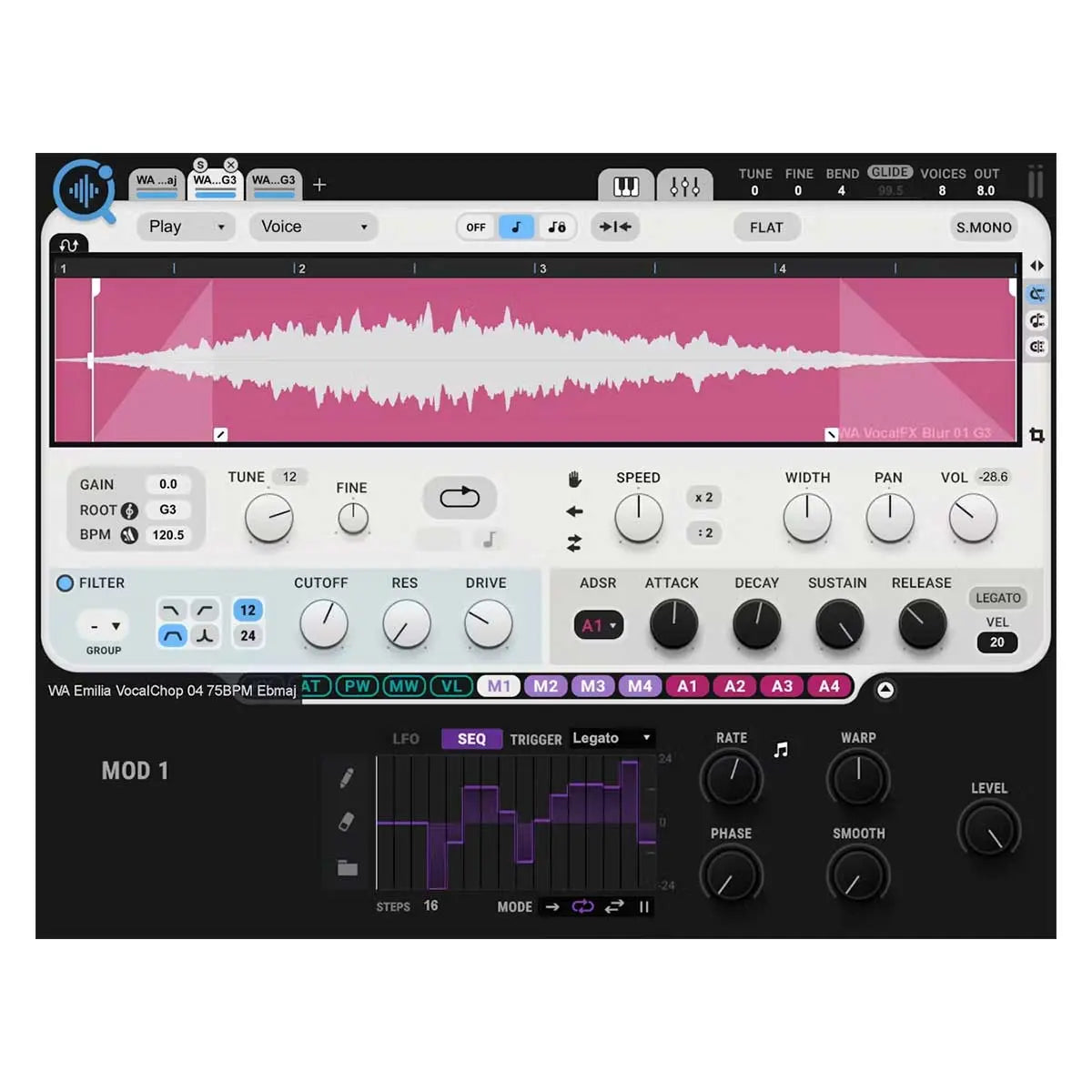Open the sequencer preset folder icon
The image size is (1092, 1092).
(349, 867)
